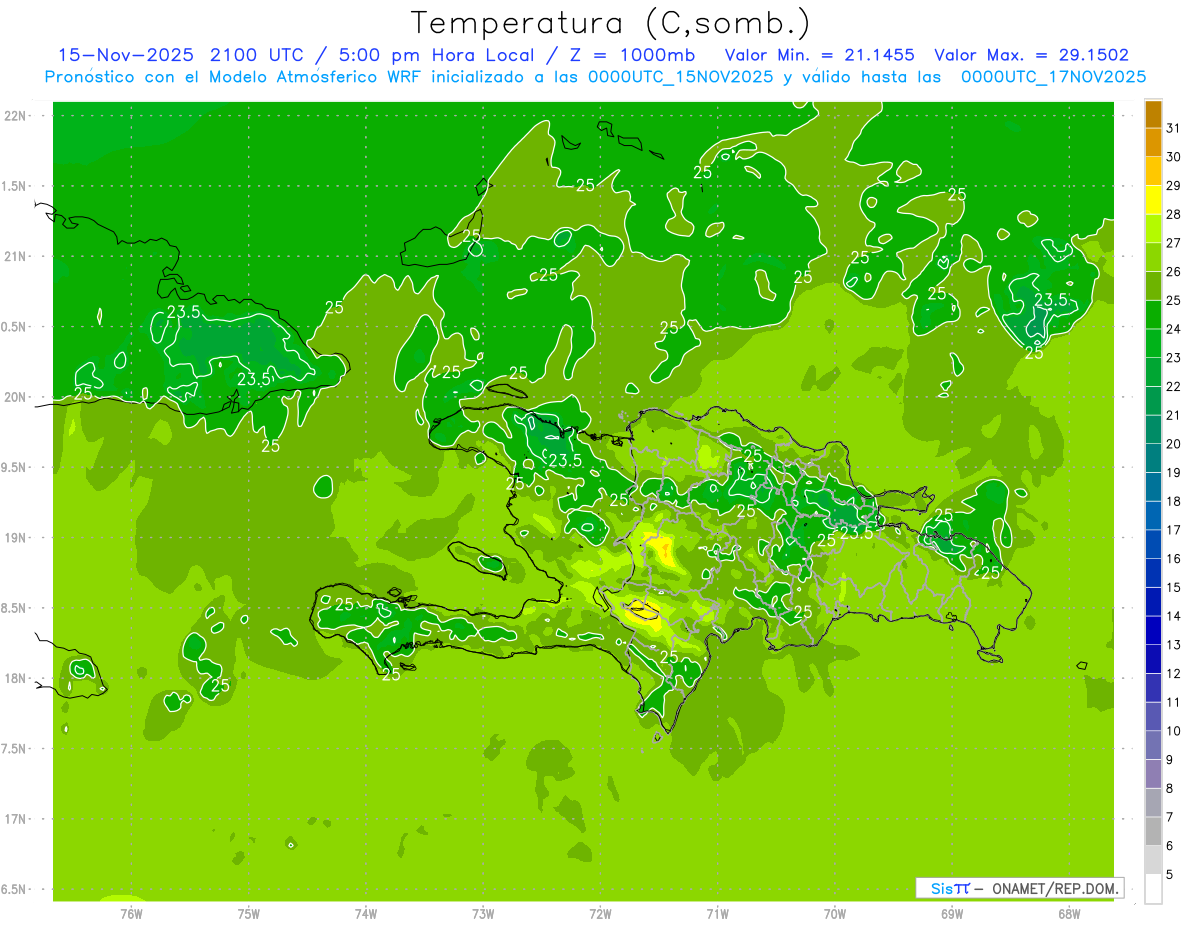Click the colorbar label "31"
This screenshot has width=1200, height=927.
(1174, 128)
